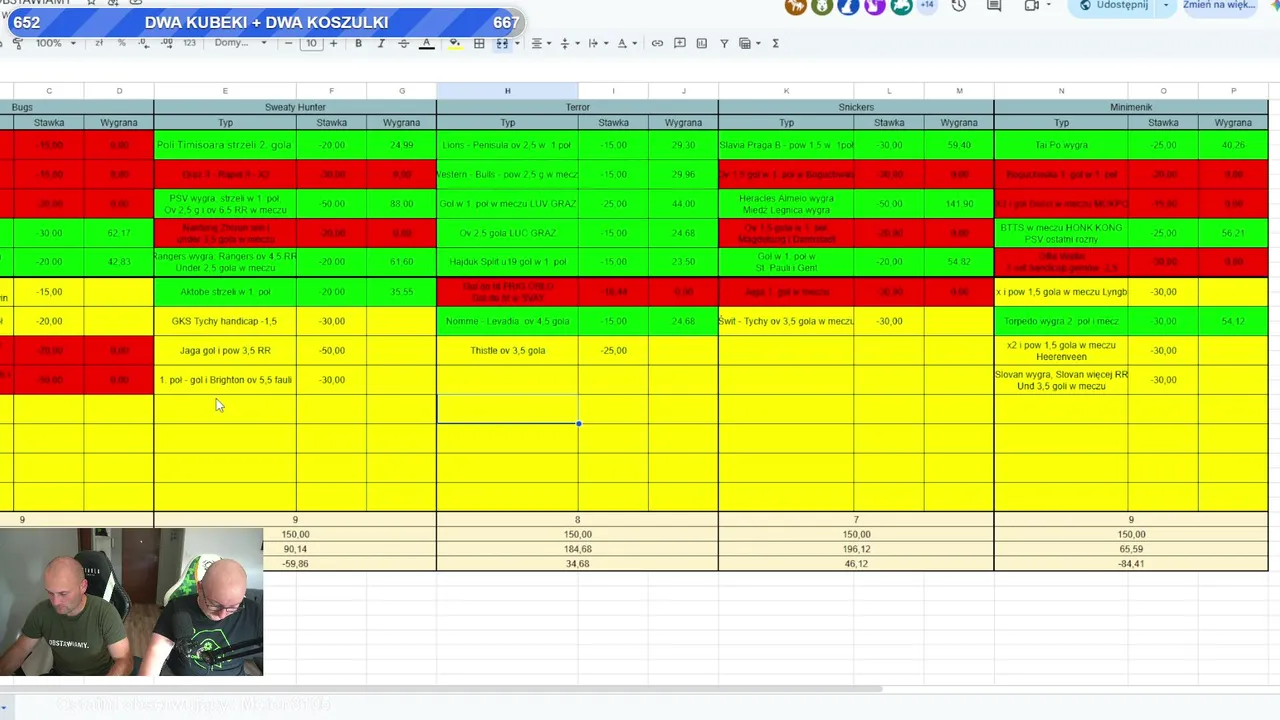
Task: Decrease font size with the minus button
Action: 289,44
